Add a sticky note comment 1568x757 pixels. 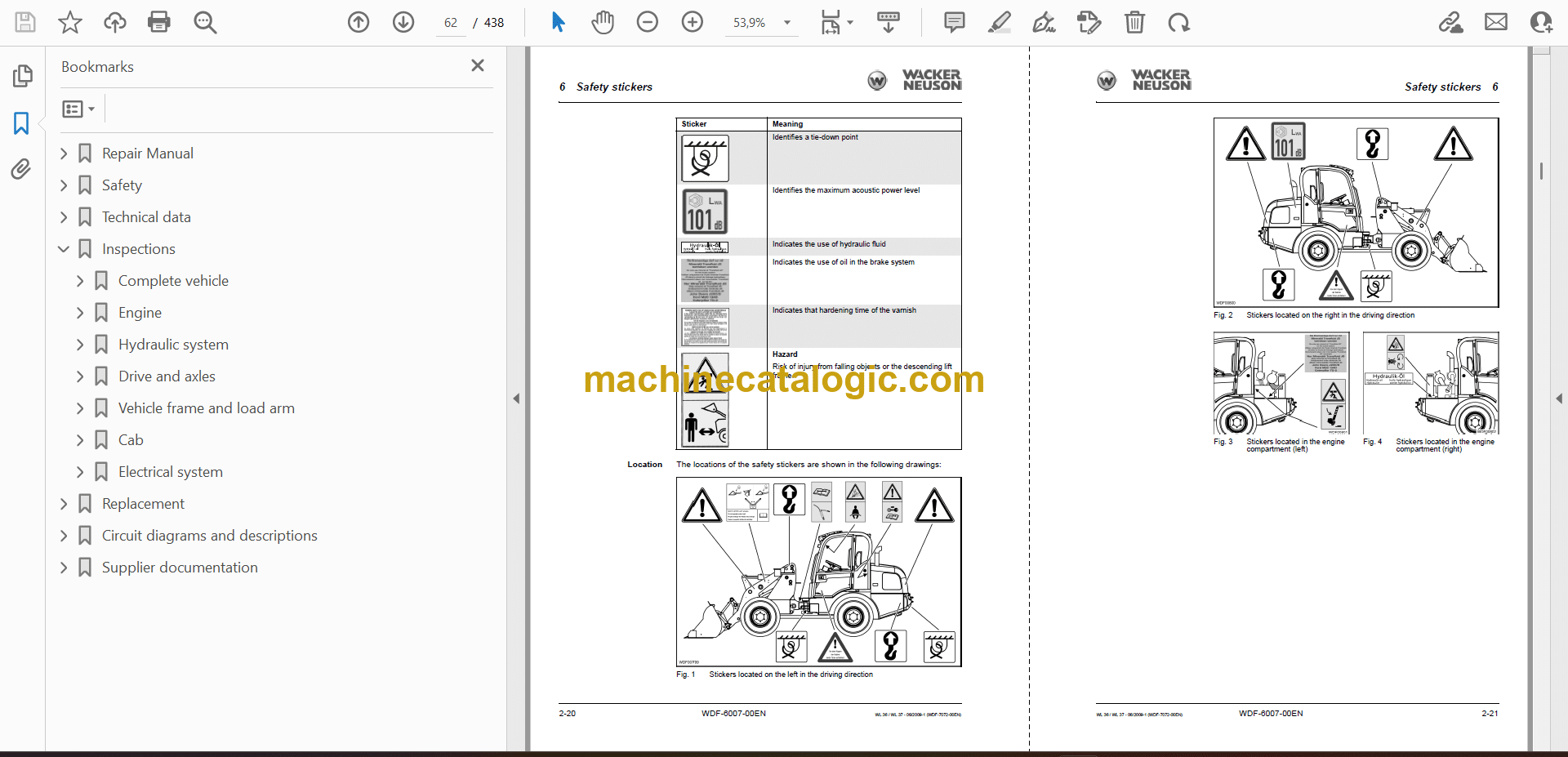pyautogui.click(x=954, y=22)
